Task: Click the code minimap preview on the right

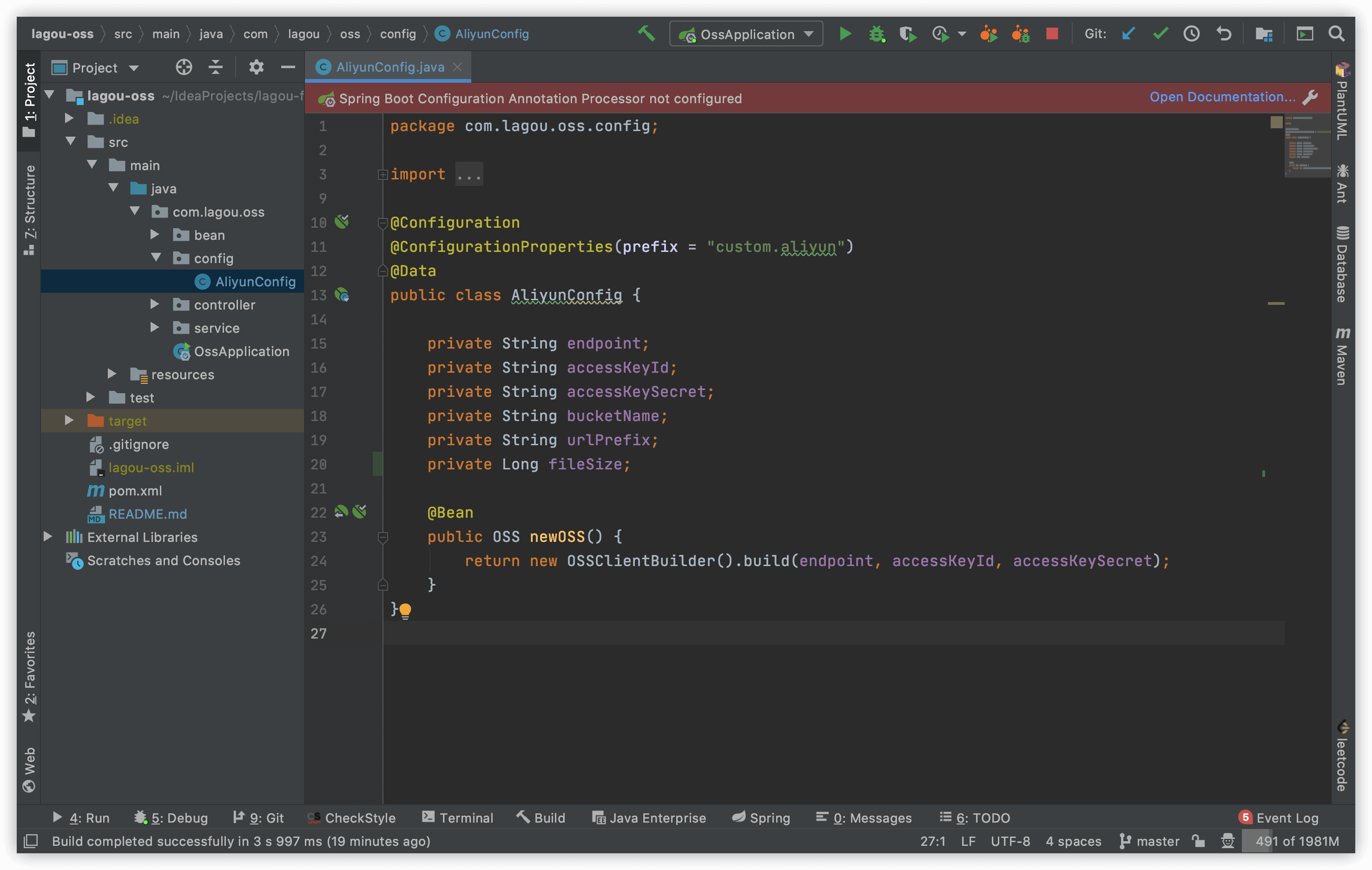Action: coord(1307,146)
